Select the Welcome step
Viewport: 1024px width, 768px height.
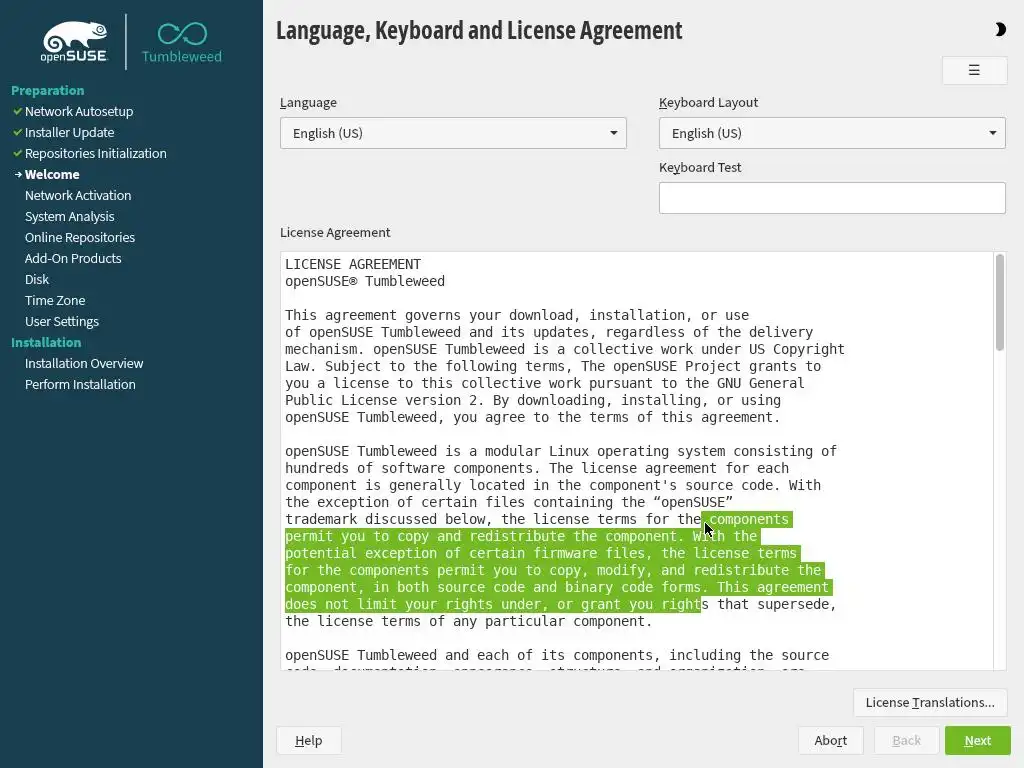[52, 174]
